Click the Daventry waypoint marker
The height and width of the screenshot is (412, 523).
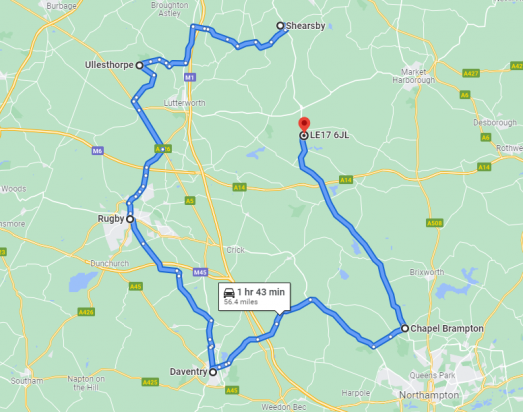coord(213,372)
